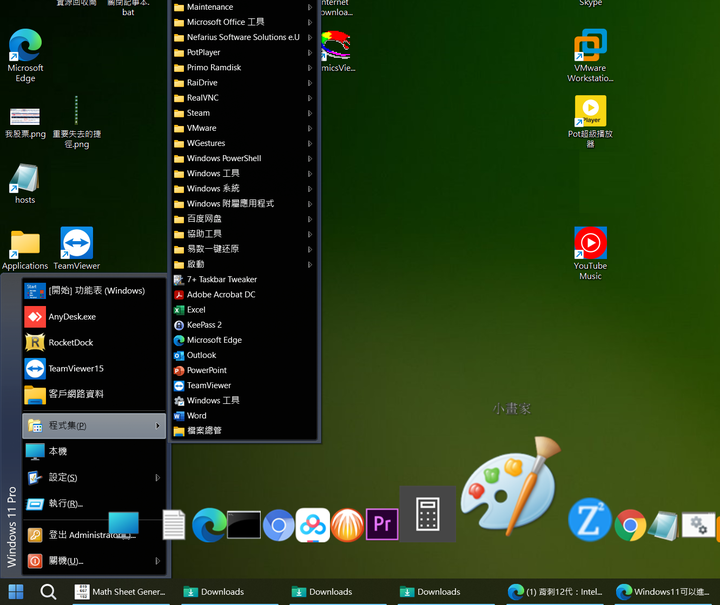The image size is (720, 605).
Task: Switch to Math Sheet Generator taskbar window
Action: point(121,592)
